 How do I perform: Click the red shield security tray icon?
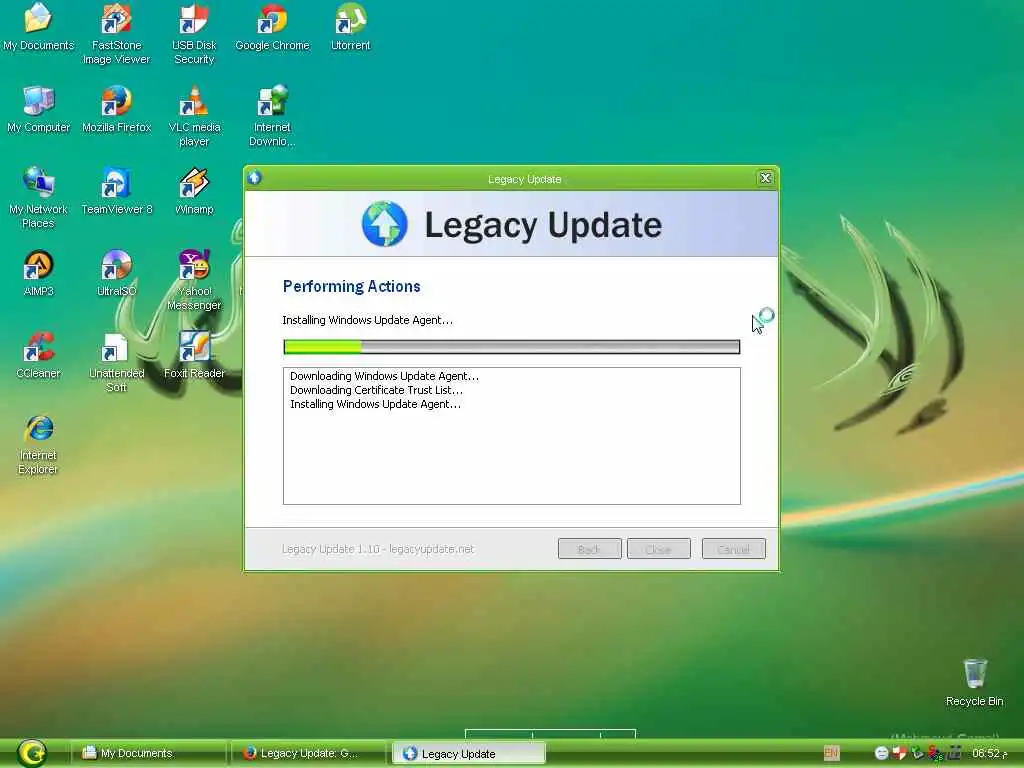point(899,753)
